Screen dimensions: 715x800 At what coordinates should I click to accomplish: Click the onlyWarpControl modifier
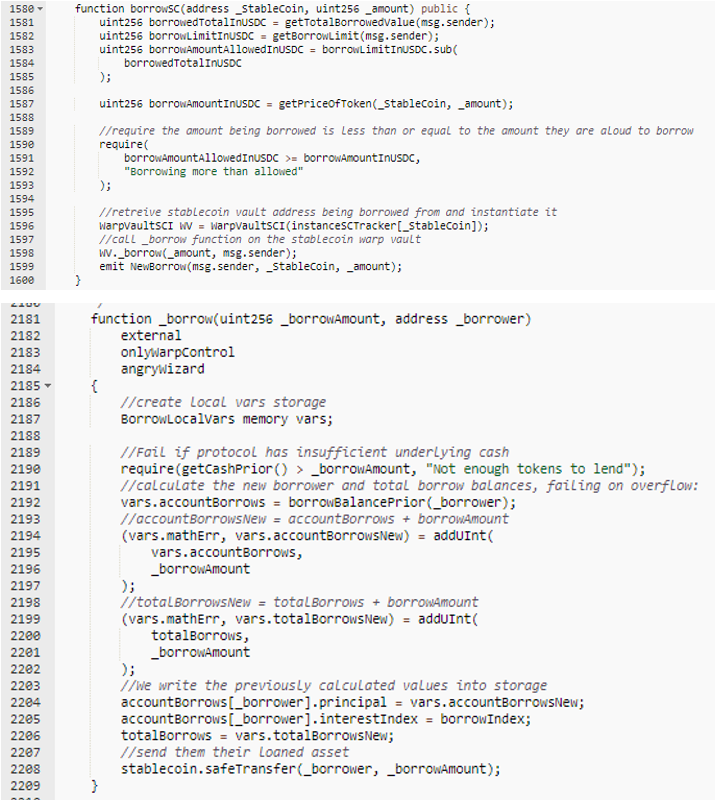pos(178,353)
